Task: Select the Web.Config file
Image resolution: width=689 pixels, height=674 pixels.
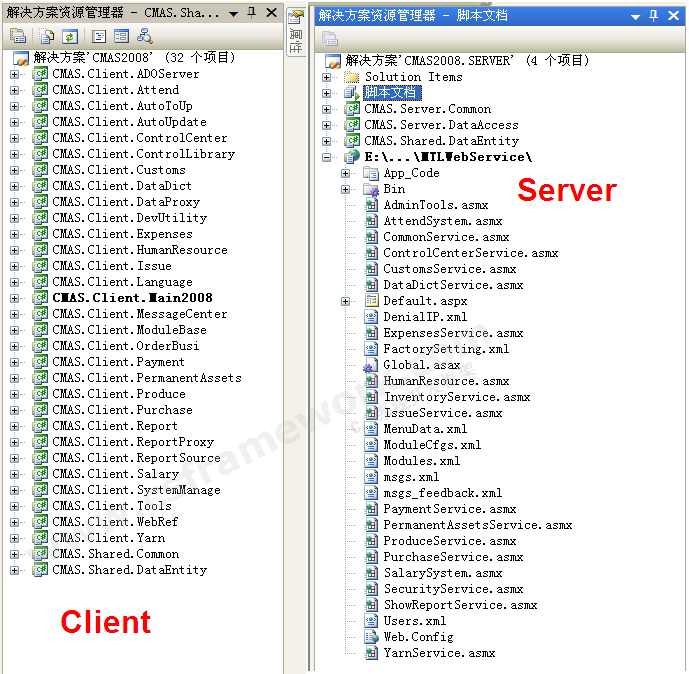Action: point(418,637)
